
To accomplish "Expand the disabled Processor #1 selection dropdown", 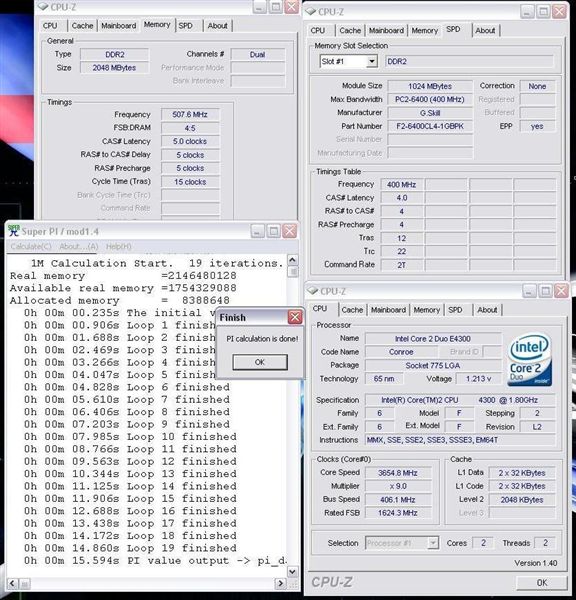I will point(433,543).
